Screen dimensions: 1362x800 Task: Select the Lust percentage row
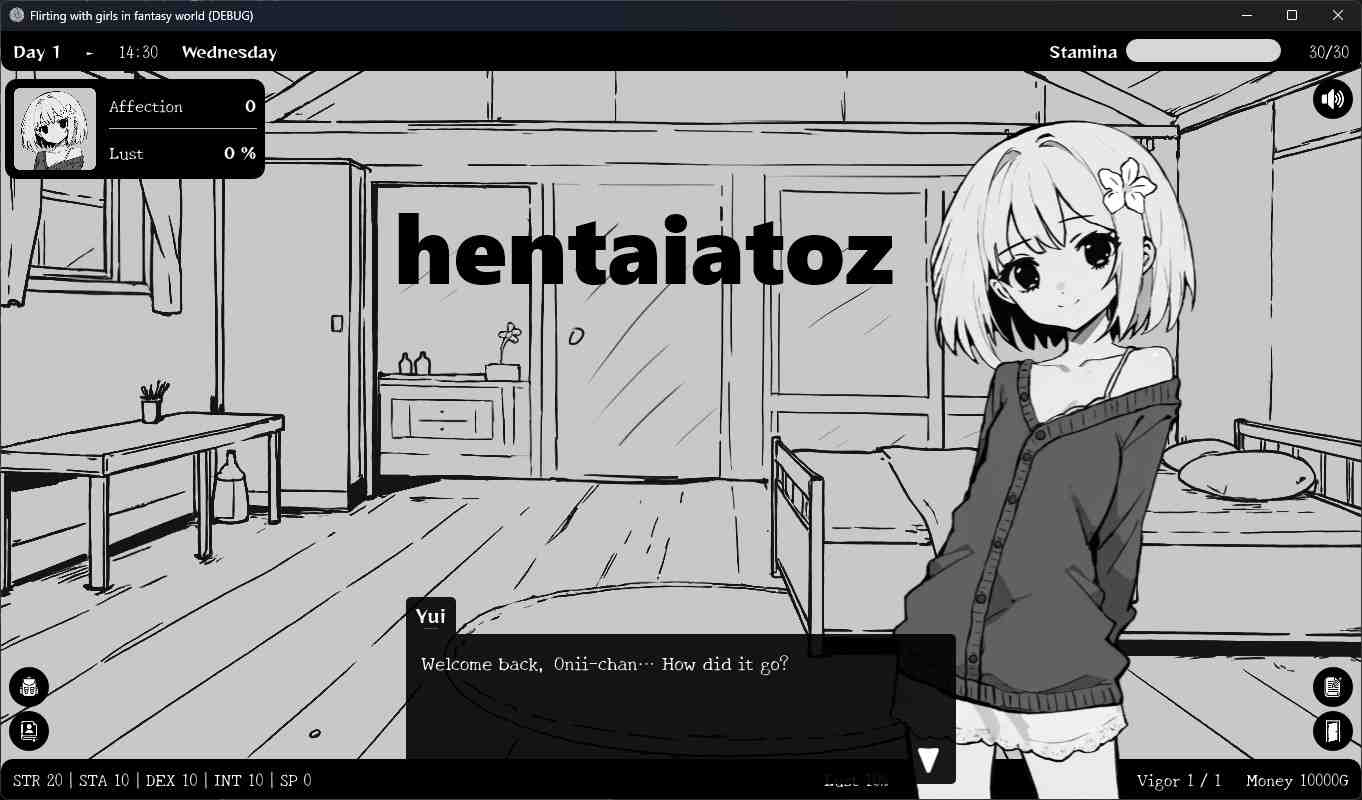pos(182,153)
